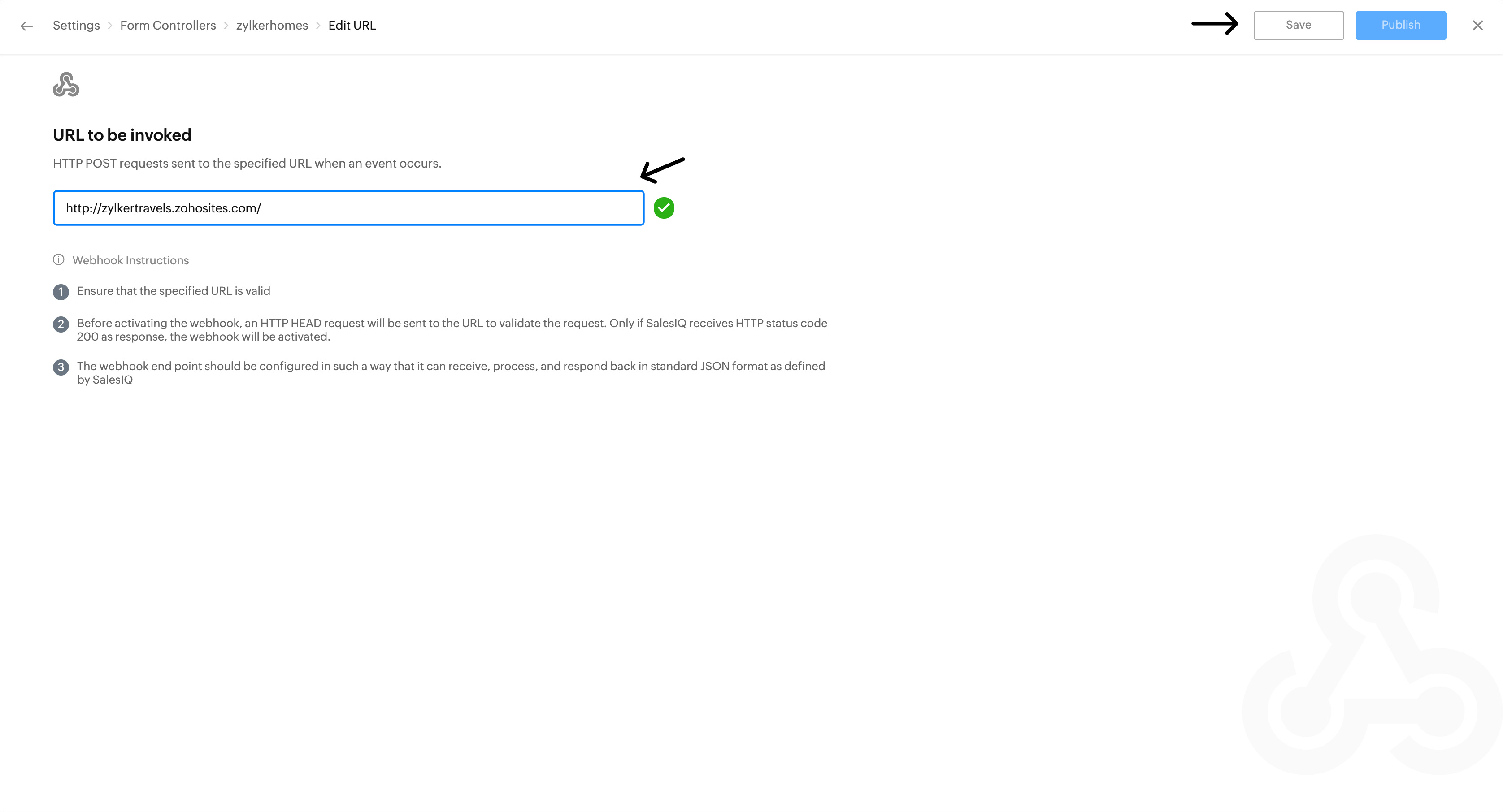Click the Webhook Instructions label
The image size is (1503, 812).
[130, 260]
